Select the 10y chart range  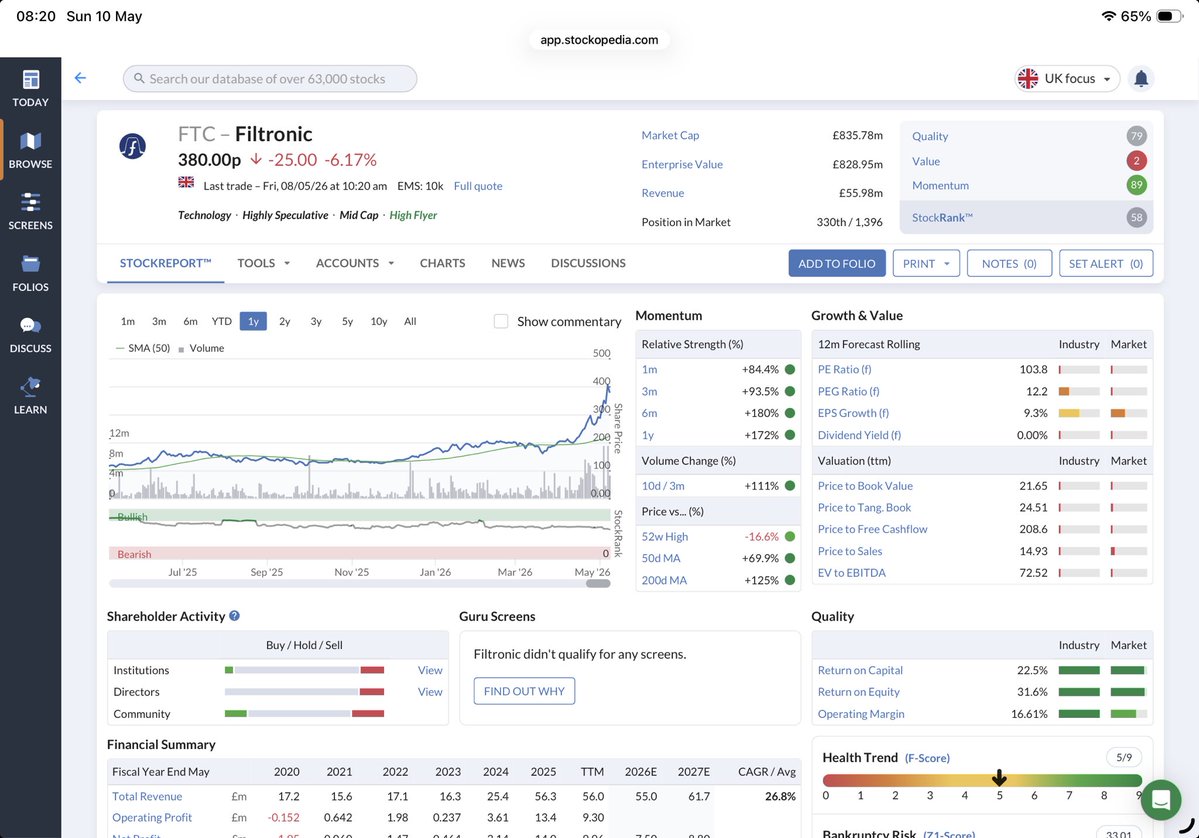tap(379, 321)
